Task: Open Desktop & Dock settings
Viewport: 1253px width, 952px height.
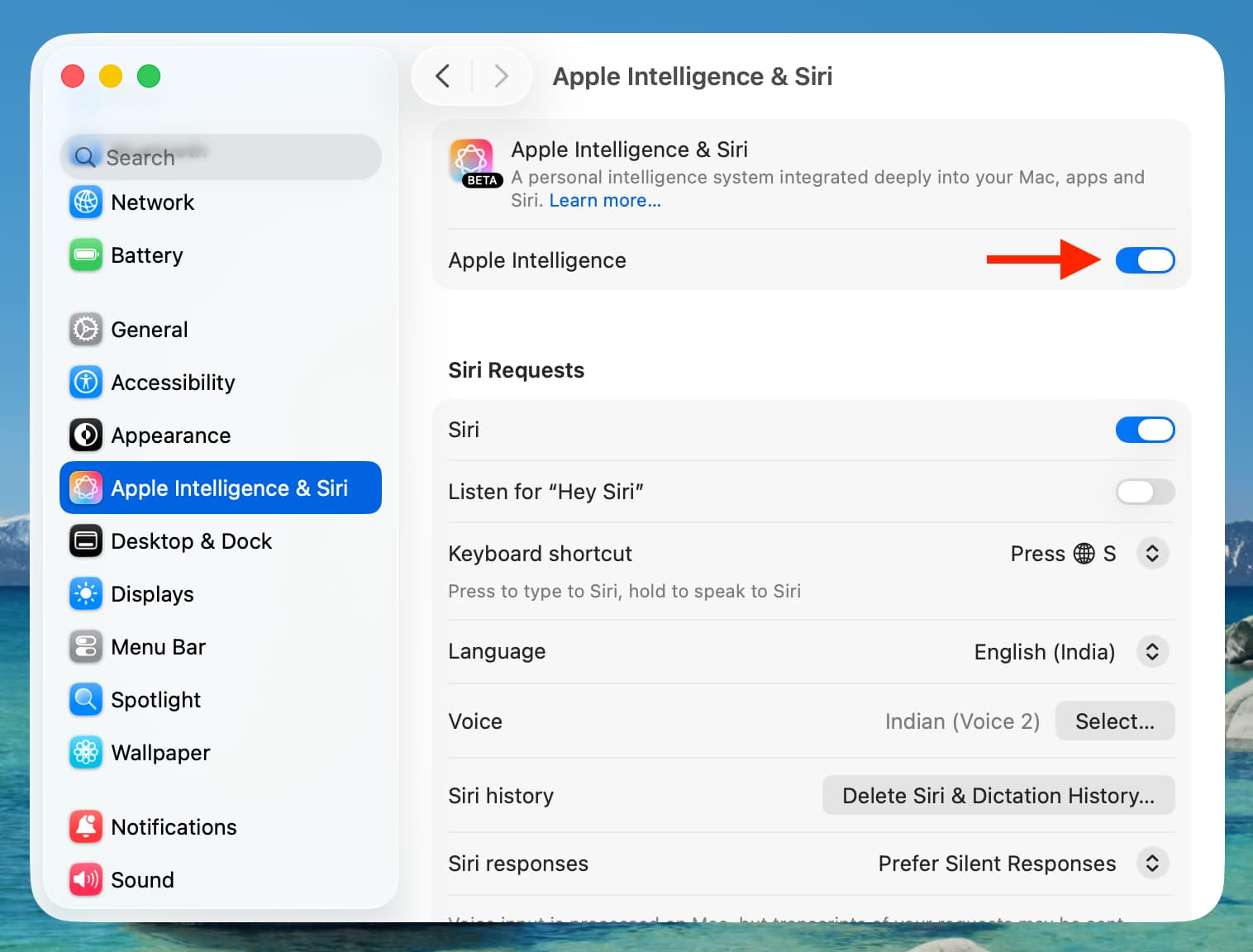Action: 221,541
